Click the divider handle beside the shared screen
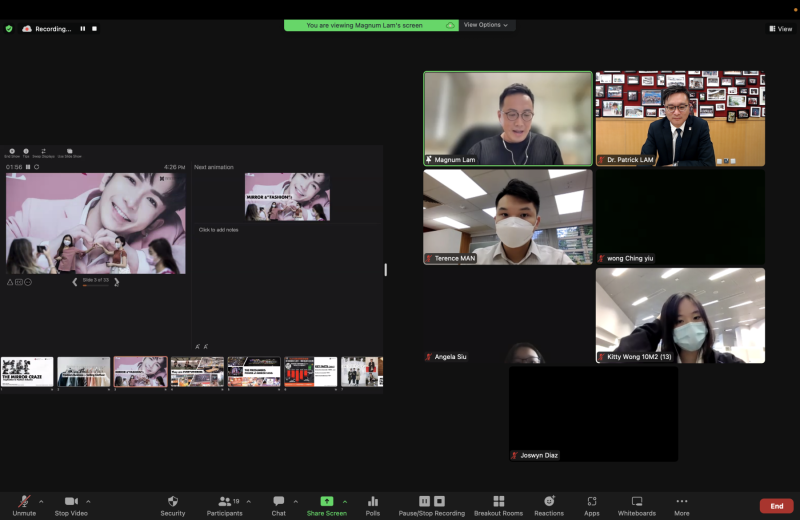800x520 pixels. pyautogui.click(x=386, y=269)
